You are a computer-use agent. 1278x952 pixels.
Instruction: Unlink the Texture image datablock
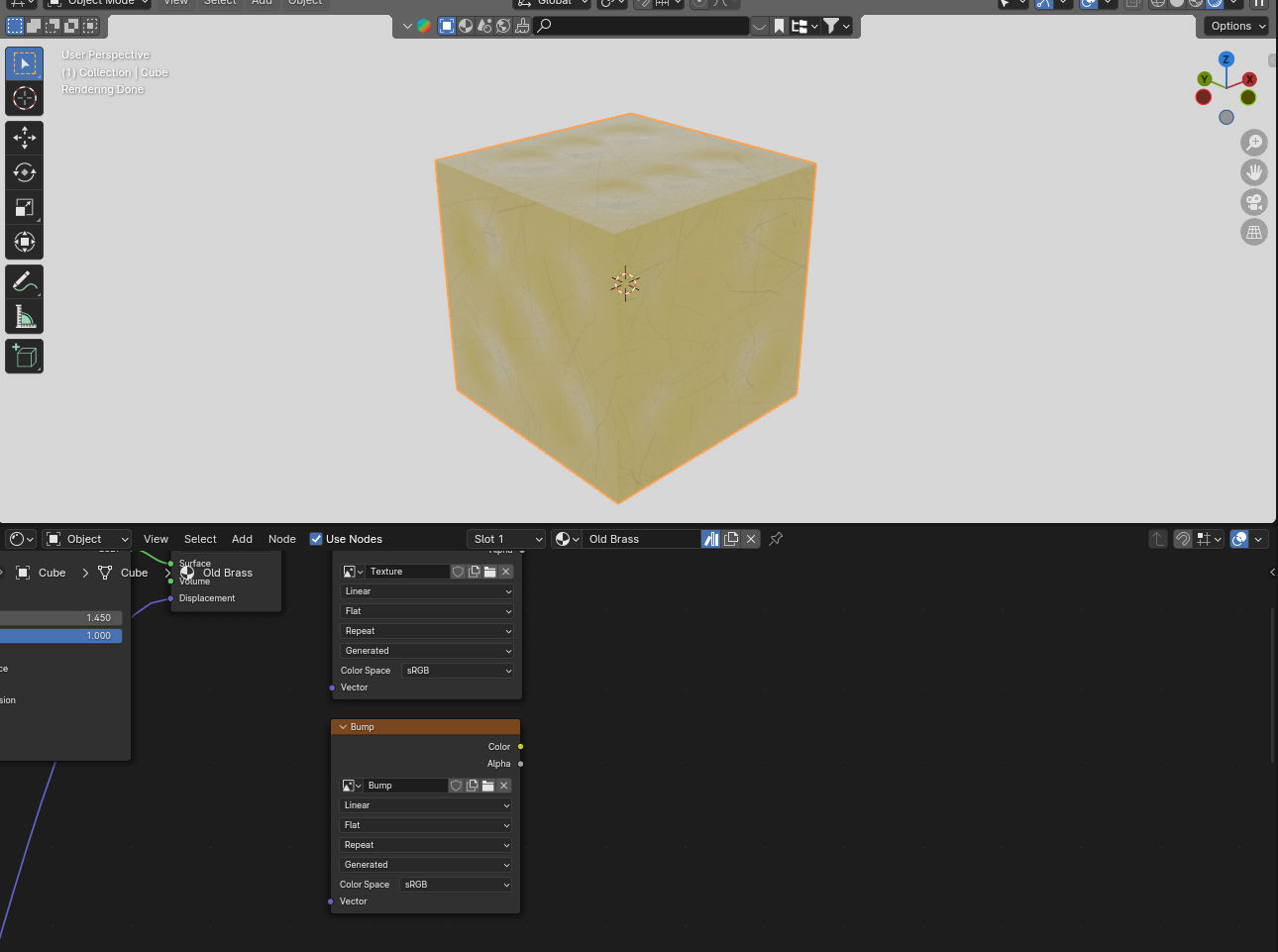(x=505, y=572)
